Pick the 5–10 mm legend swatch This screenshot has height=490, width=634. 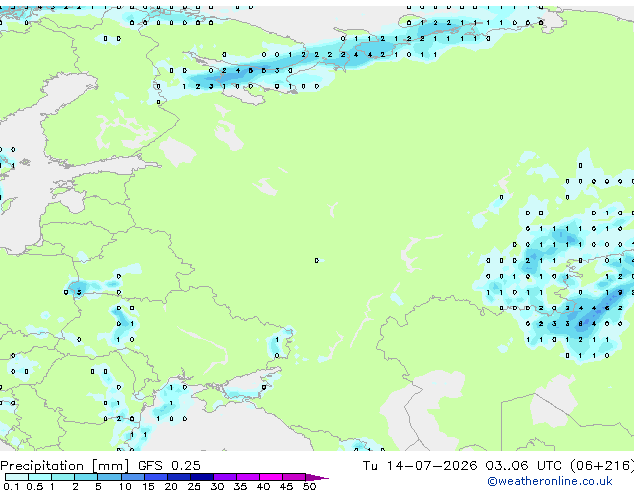[110, 477]
